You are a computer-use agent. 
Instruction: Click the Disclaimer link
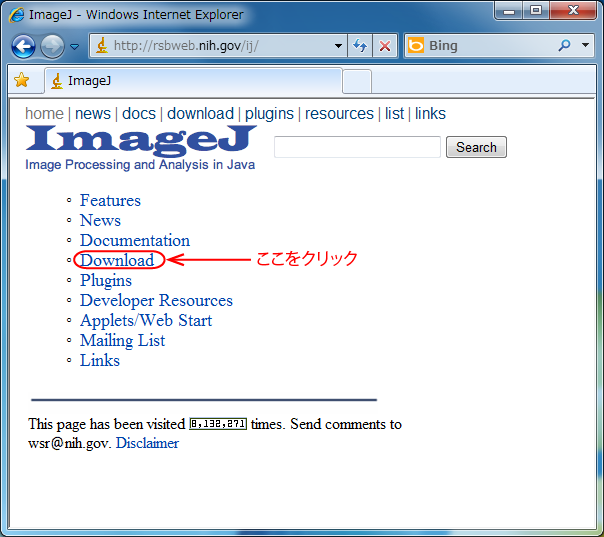tap(147, 443)
